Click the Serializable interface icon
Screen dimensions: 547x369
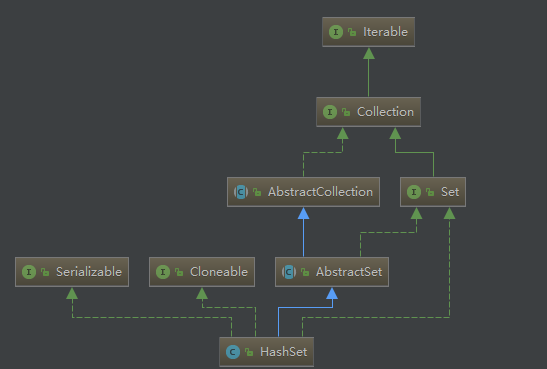(x=29, y=272)
